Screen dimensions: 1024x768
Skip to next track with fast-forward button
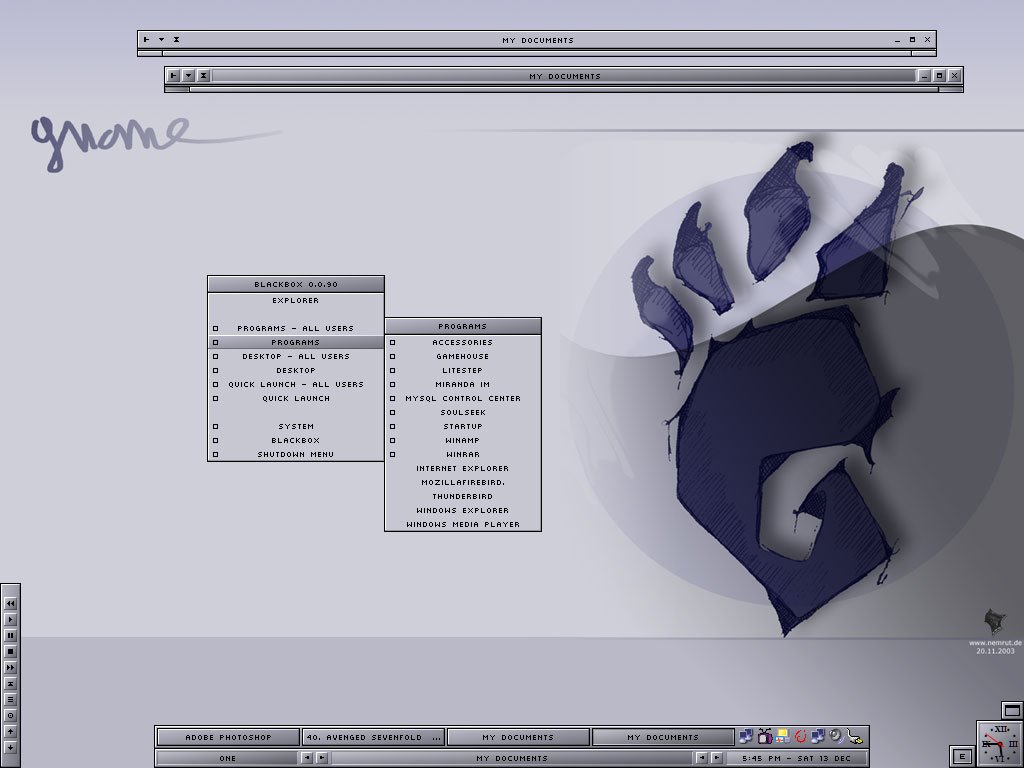point(10,667)
